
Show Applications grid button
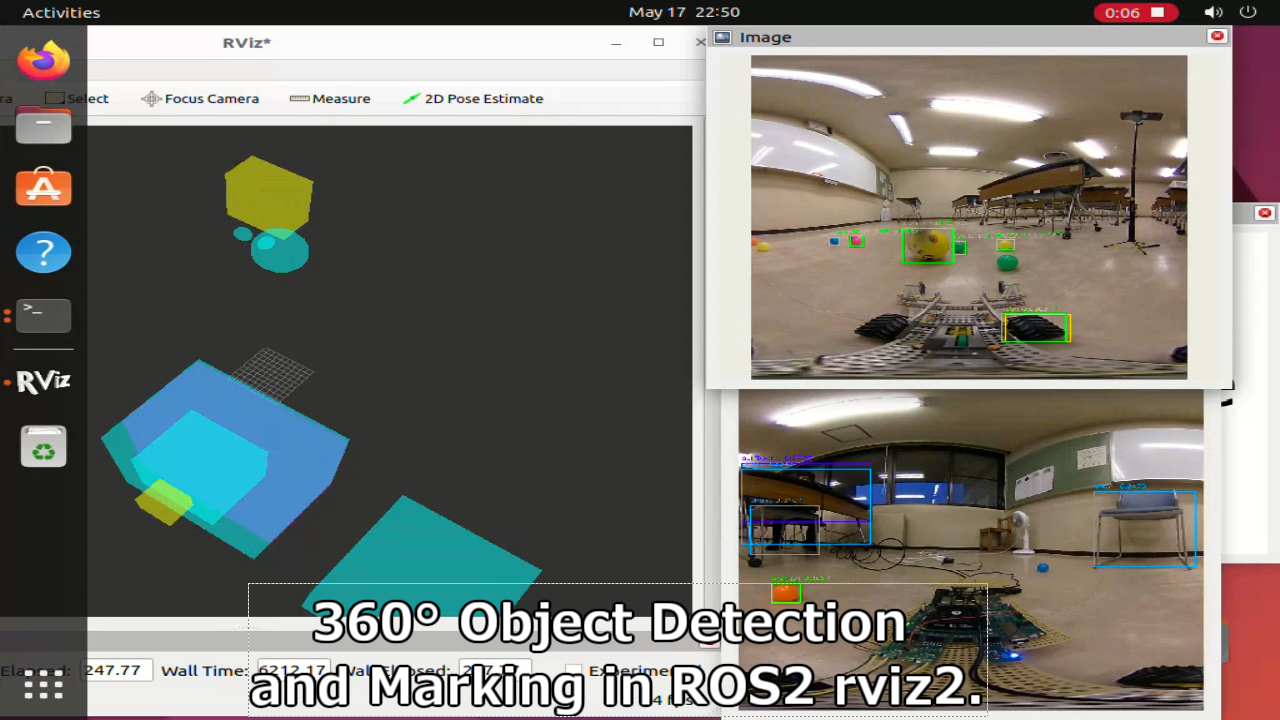(x=43, y=685)
